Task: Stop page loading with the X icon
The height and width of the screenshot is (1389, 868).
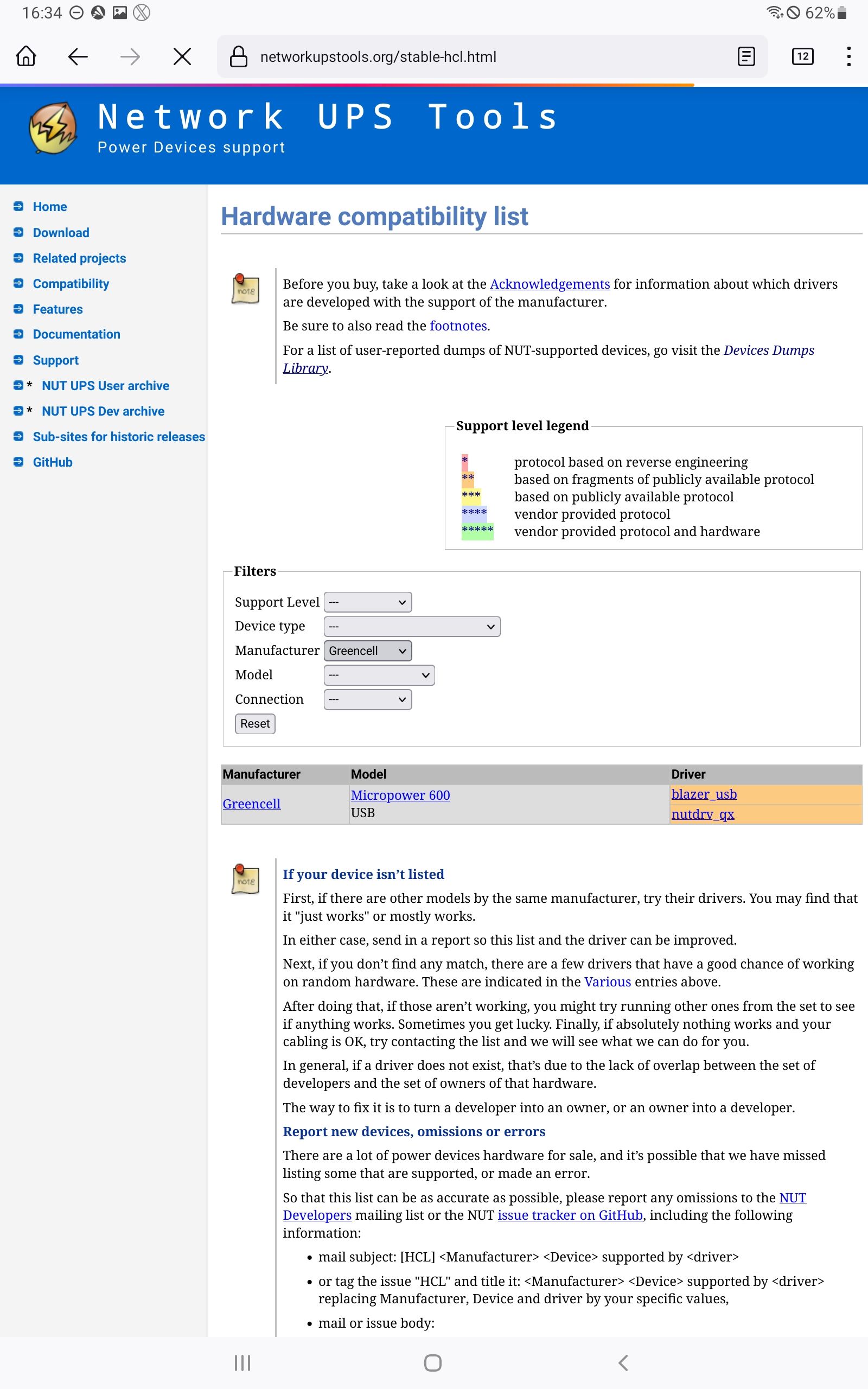Action: click(182, 56)
